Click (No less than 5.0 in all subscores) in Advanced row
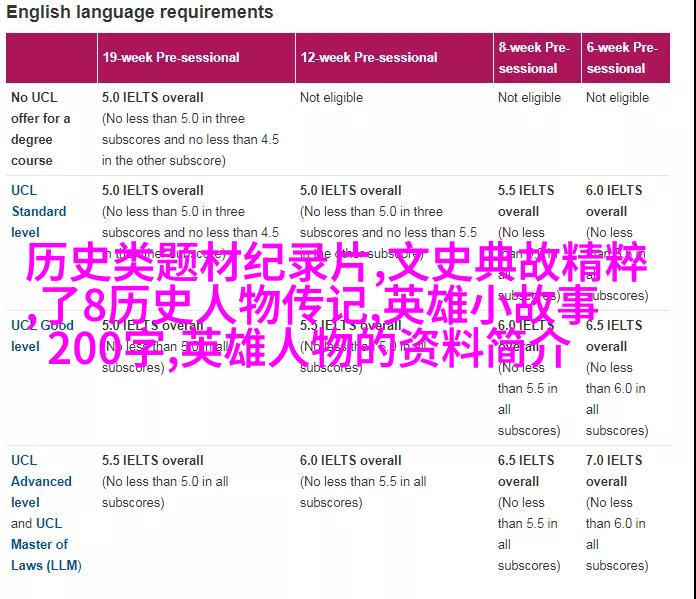 pyautogui.click(x=165, y=492)
